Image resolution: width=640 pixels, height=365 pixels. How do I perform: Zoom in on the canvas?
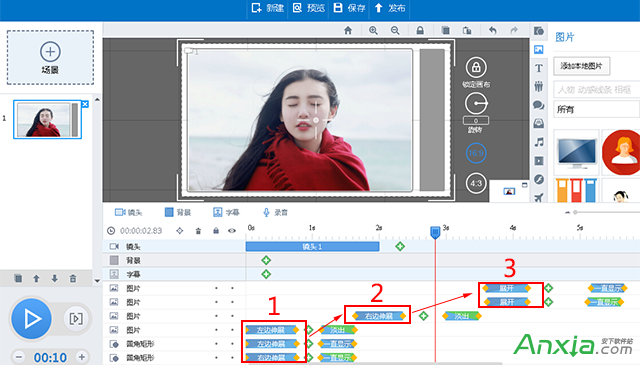[x=373, y=30]
